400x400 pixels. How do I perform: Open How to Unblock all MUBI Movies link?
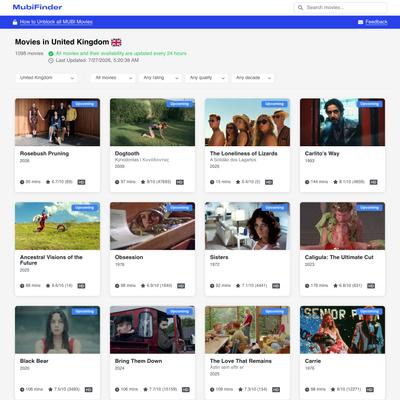point(56,22)
